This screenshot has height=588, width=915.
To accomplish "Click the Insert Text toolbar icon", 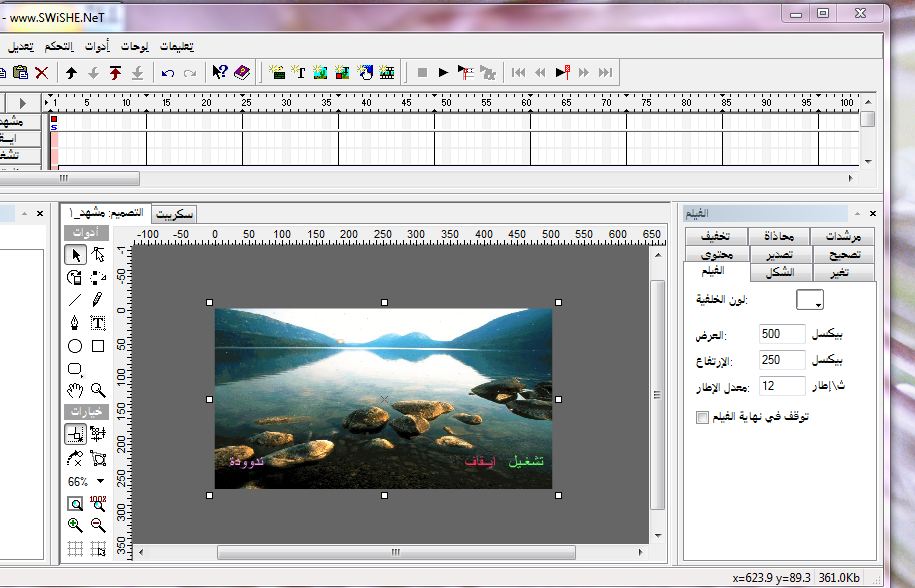I will pos(298,72).
